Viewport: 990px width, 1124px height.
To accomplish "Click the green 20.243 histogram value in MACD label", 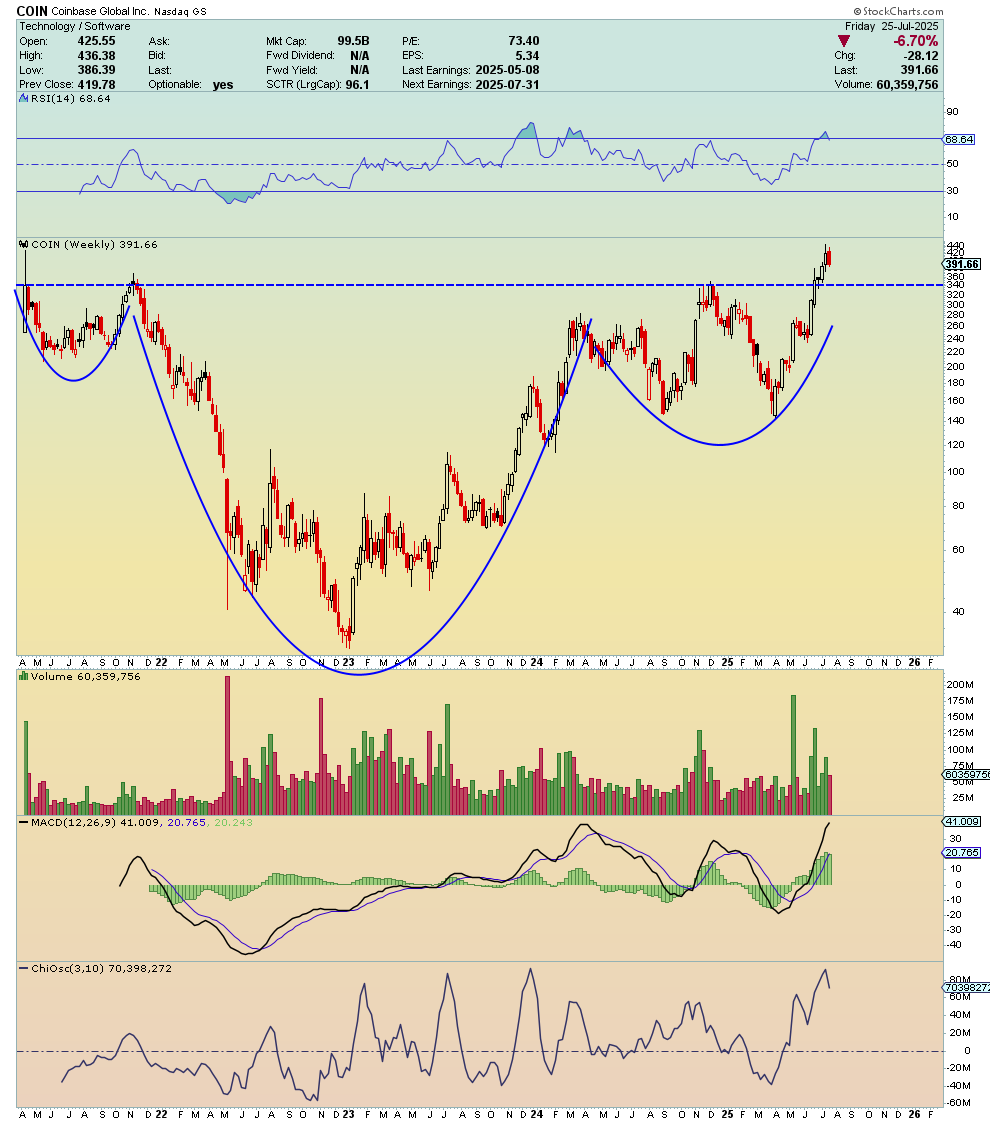I will [234, 822].
